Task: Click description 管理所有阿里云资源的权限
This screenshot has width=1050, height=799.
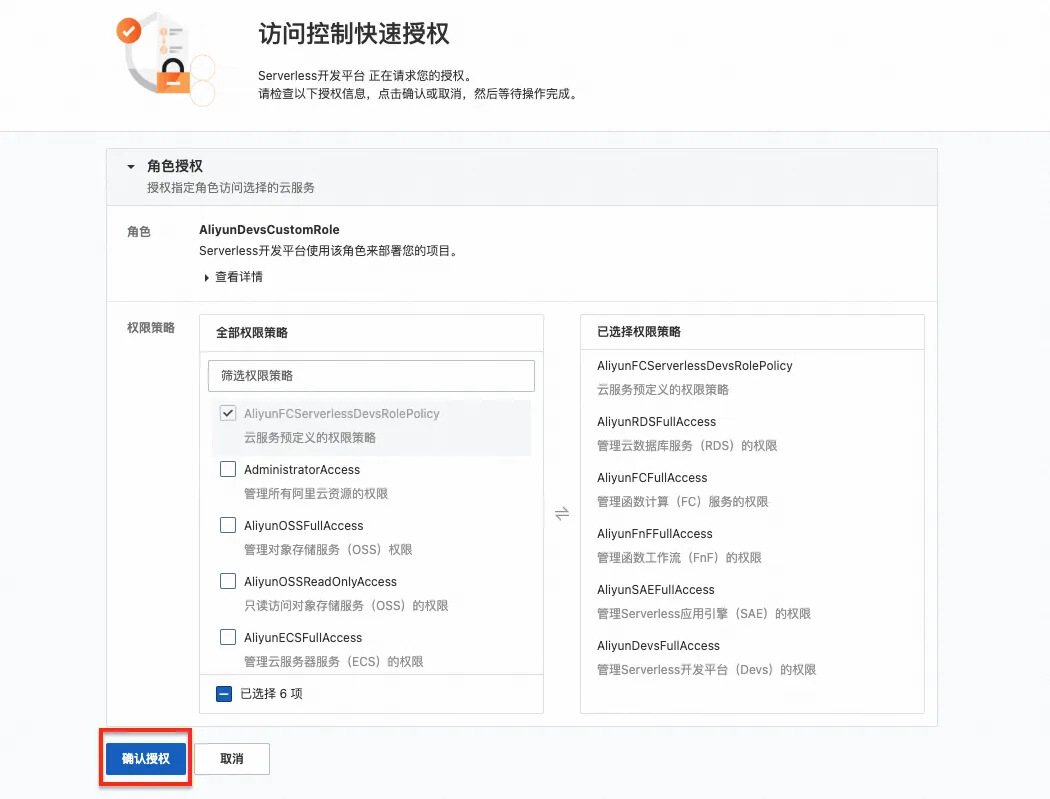Action: (x=316, y=494)
